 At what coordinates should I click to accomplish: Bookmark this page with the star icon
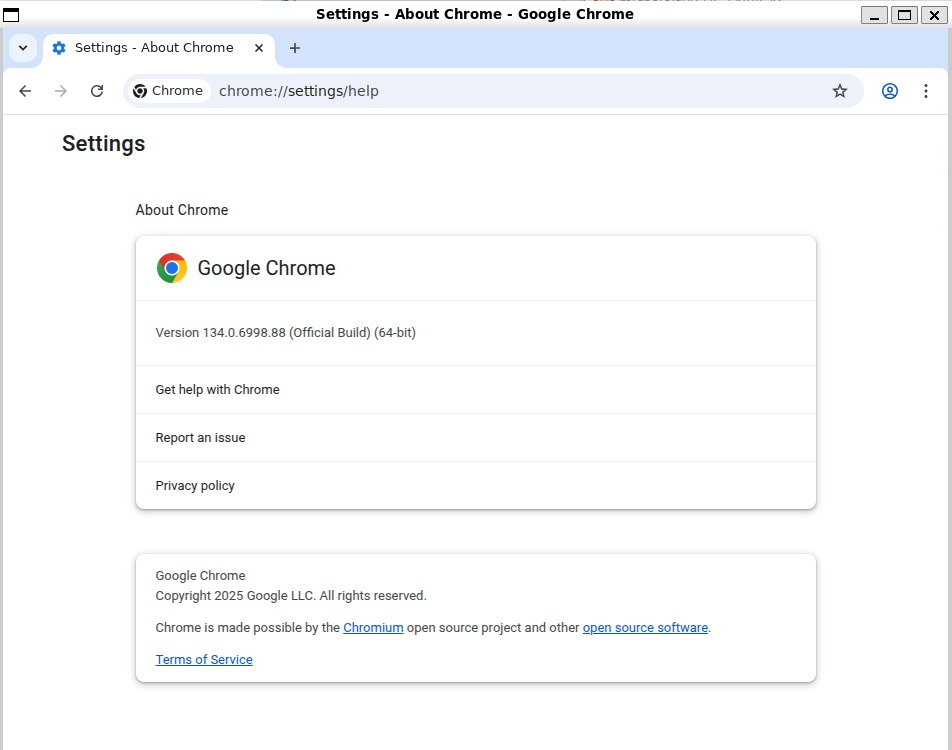(x=840, y=91)
